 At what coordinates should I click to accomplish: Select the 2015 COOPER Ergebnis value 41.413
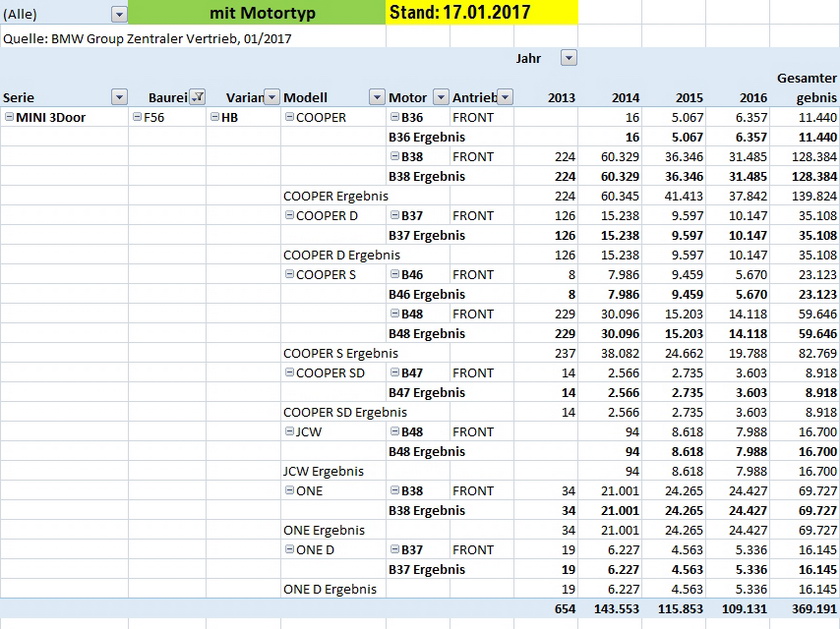[684, 196]
